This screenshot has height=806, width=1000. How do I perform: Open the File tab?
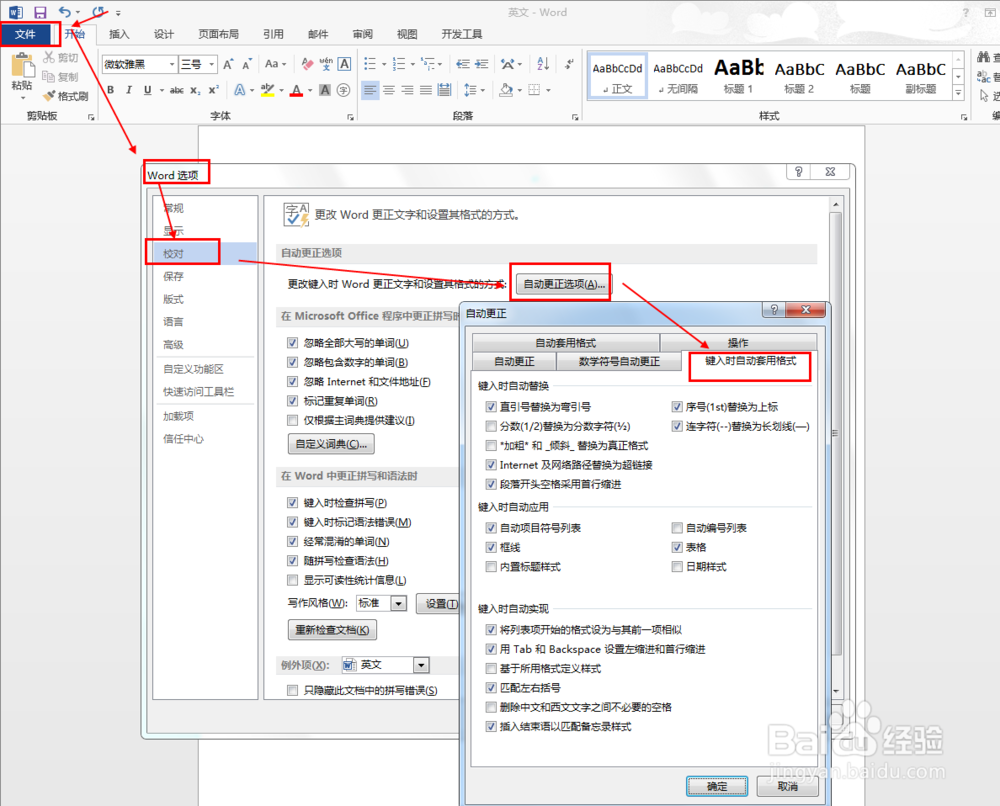[25, 34]
